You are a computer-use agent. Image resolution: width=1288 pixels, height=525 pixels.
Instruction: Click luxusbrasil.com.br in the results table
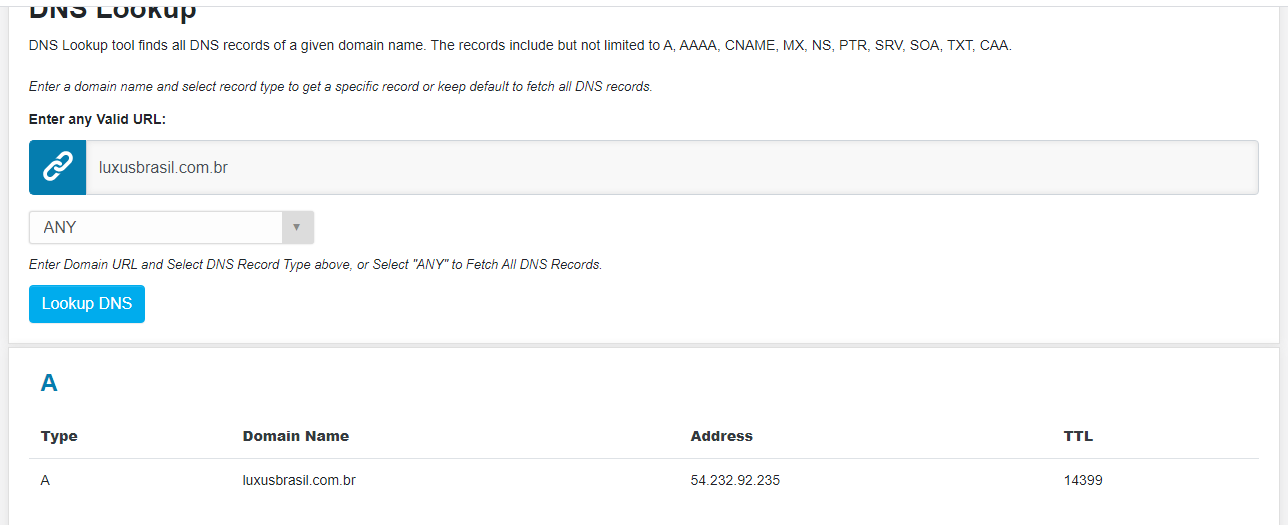(x=299, y=480)
